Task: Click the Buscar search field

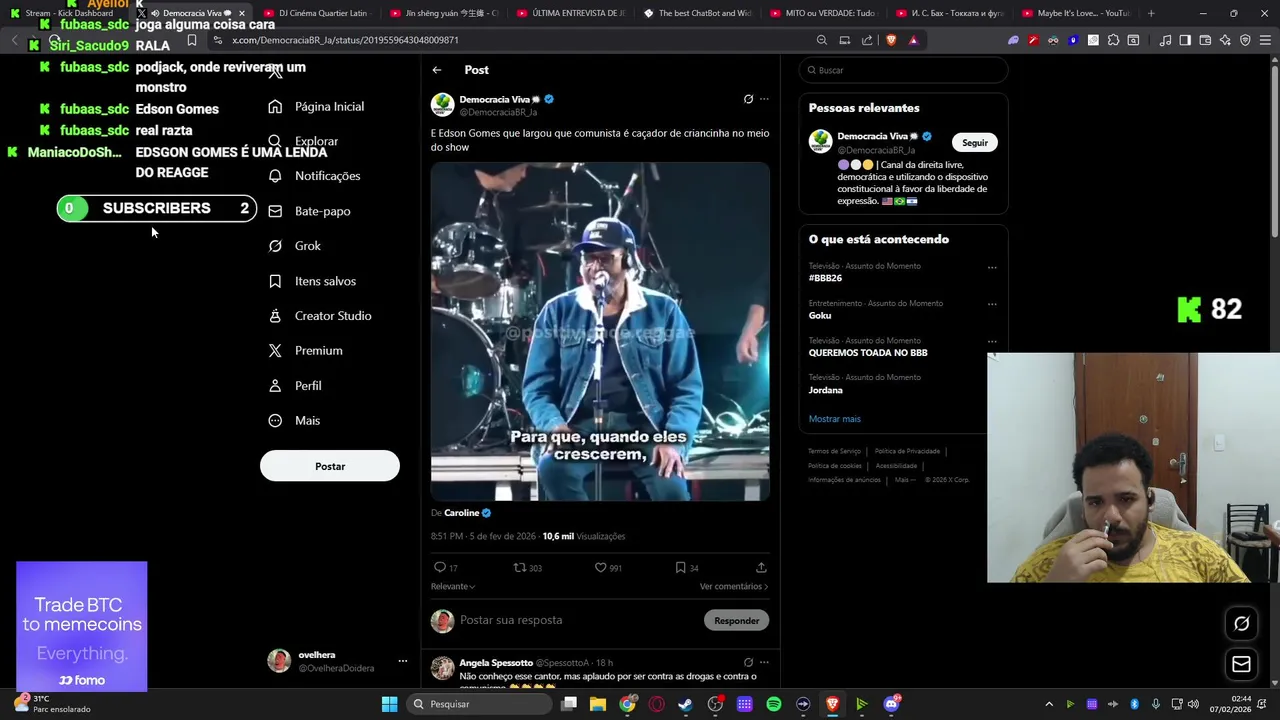Action: [x=903, y=70]
